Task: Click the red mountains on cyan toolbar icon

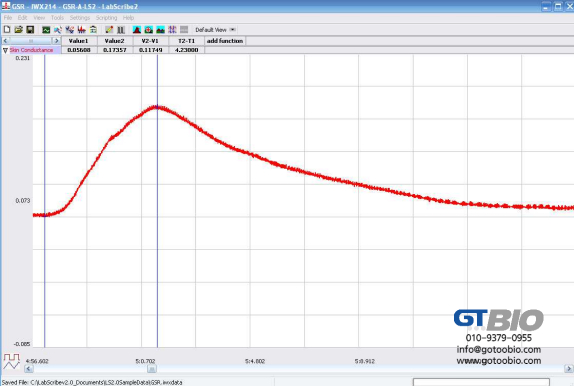Action: click(x=160, y=30)
